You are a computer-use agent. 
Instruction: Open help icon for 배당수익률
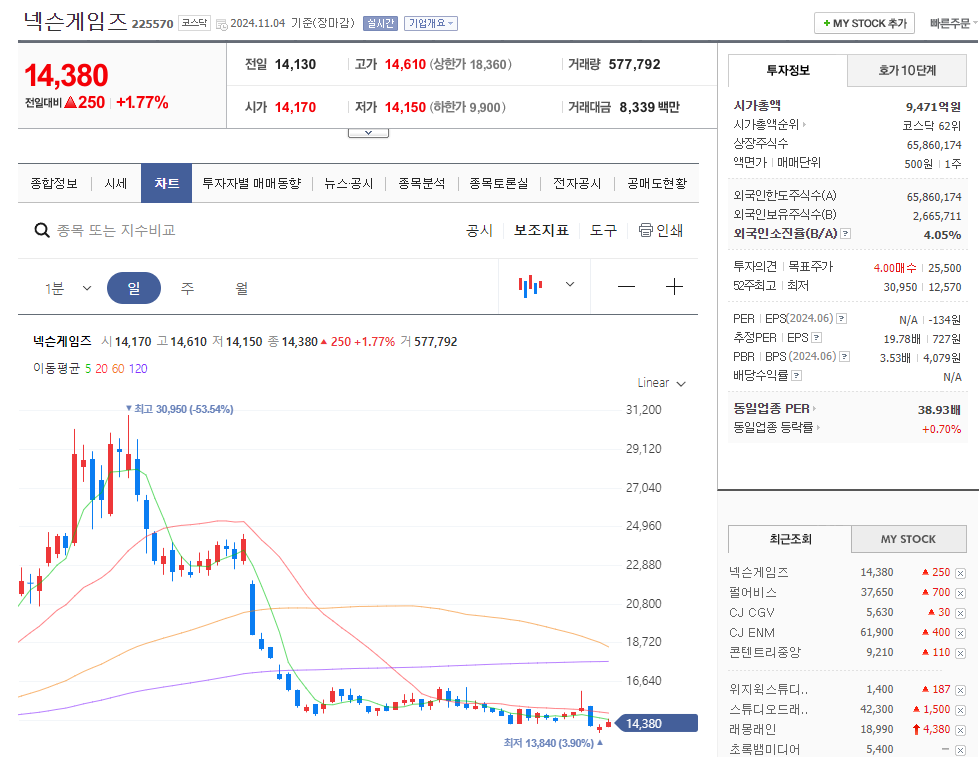[x=797, y=376]
